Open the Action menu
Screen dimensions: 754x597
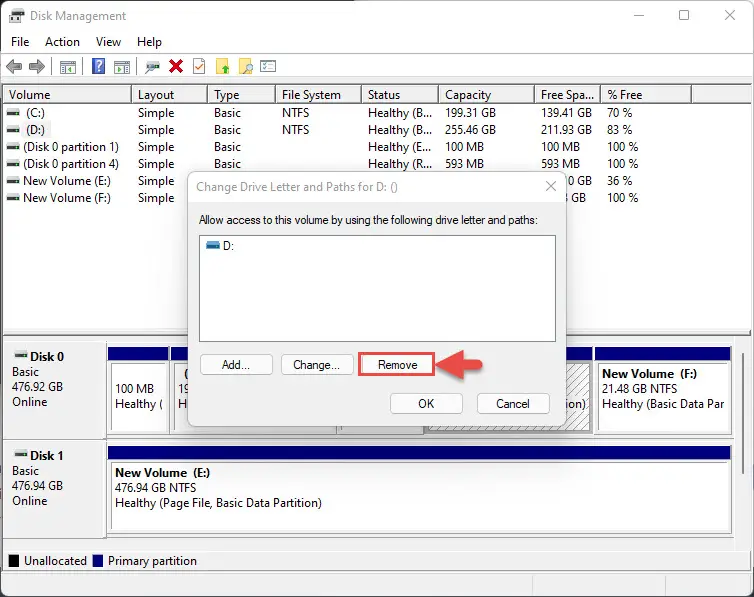click(63, 42)
